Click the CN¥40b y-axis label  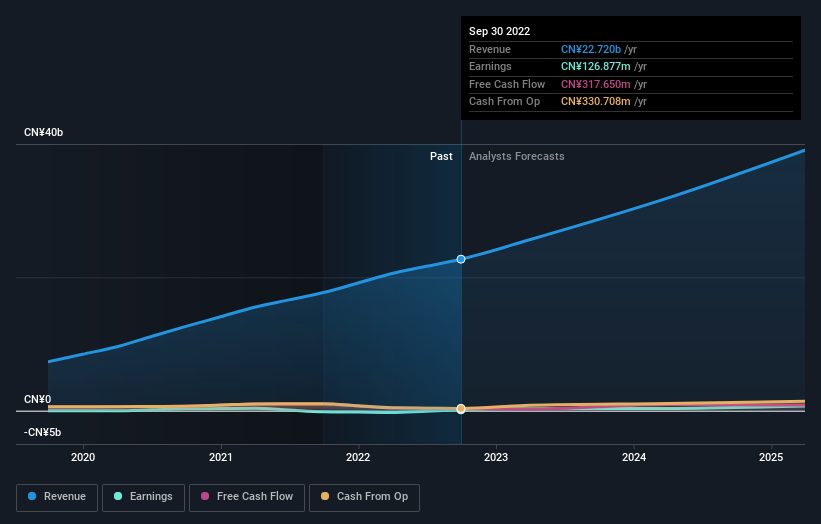43,132
